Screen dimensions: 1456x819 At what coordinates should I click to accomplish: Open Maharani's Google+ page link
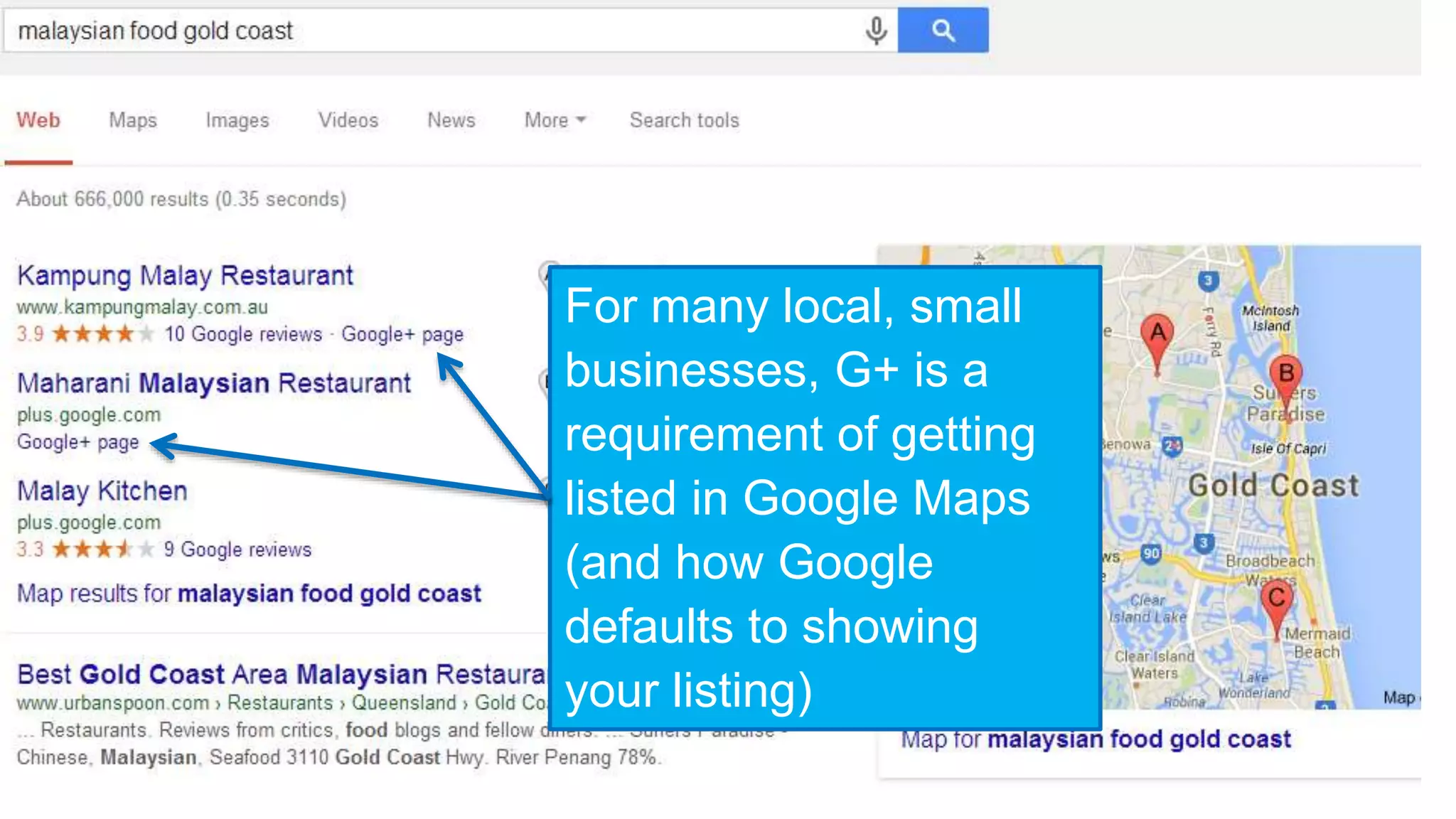78,442
